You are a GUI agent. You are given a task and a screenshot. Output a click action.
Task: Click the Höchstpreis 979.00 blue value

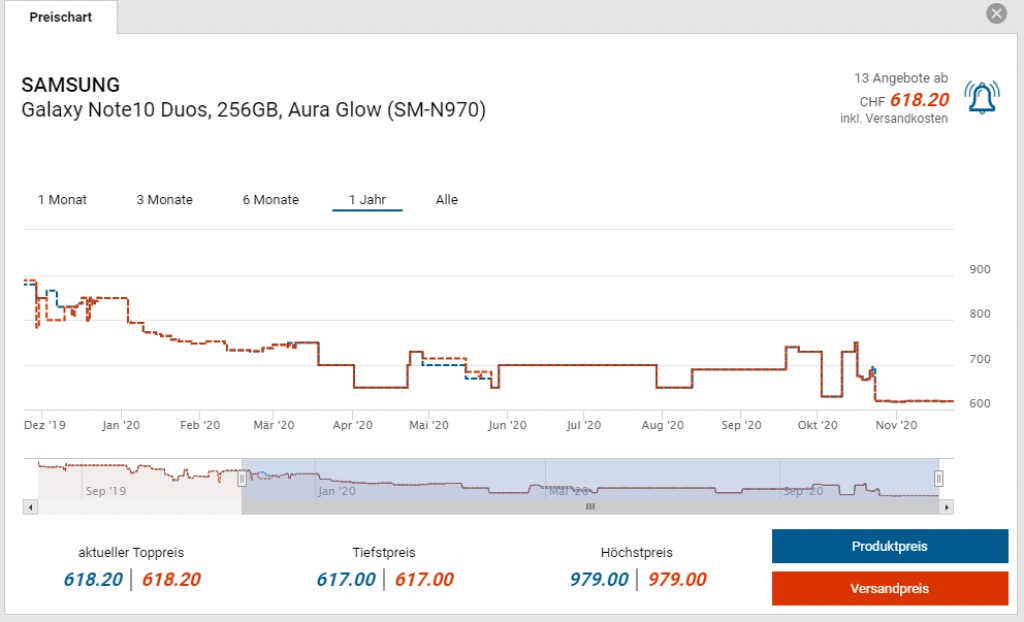pos(599,579)
